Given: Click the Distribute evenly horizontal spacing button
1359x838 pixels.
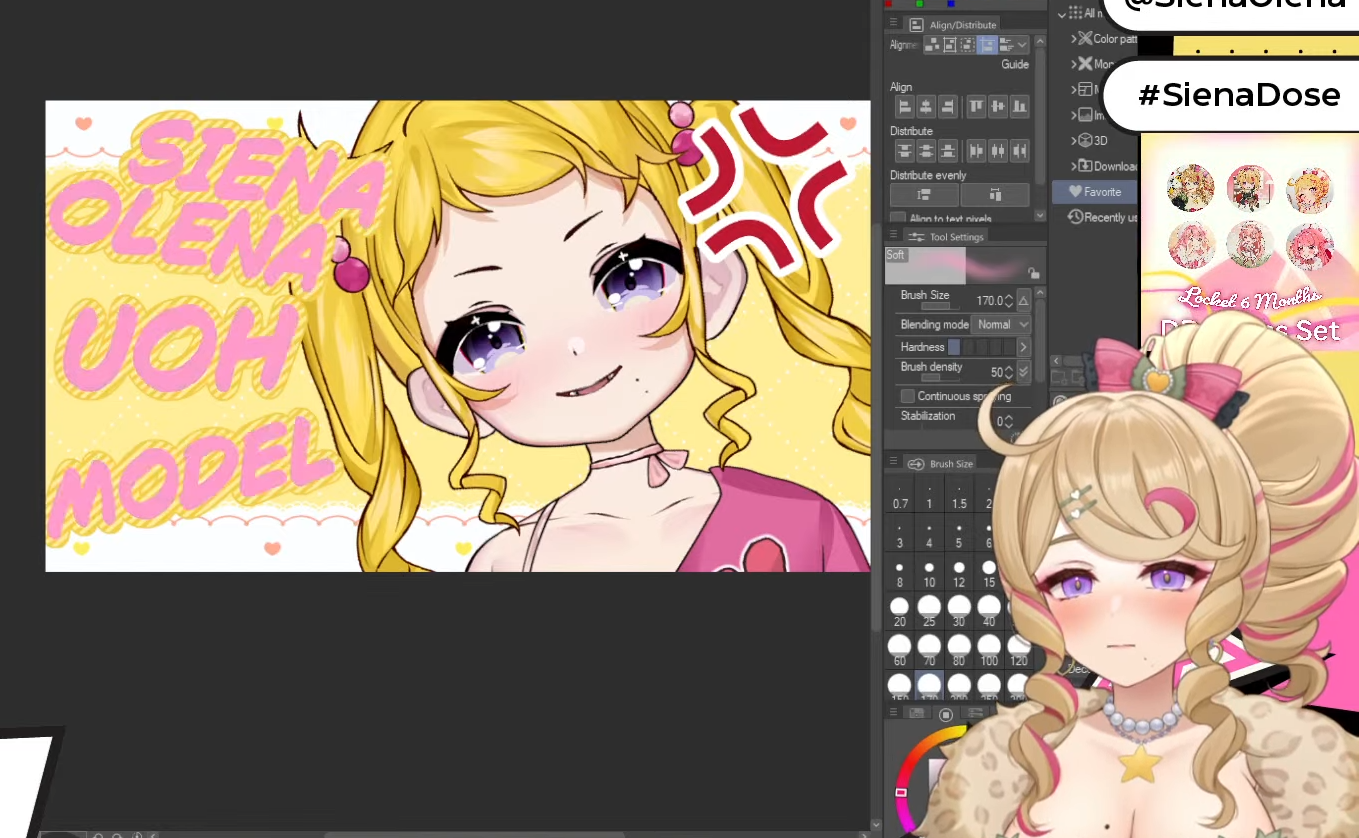Looking at the screenshot, I should pos(995,195).
